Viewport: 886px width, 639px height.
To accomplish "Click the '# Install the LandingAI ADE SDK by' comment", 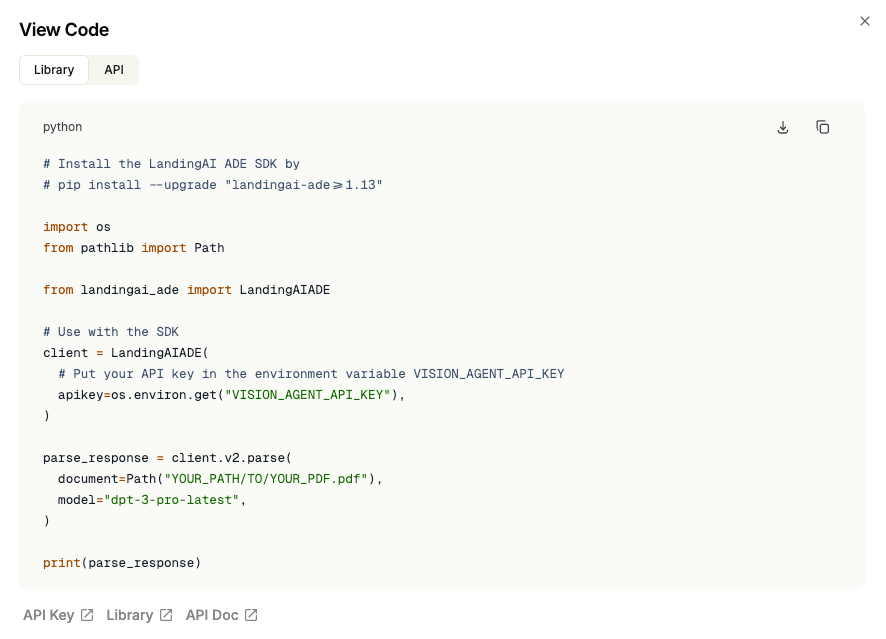I will [171, 164].
